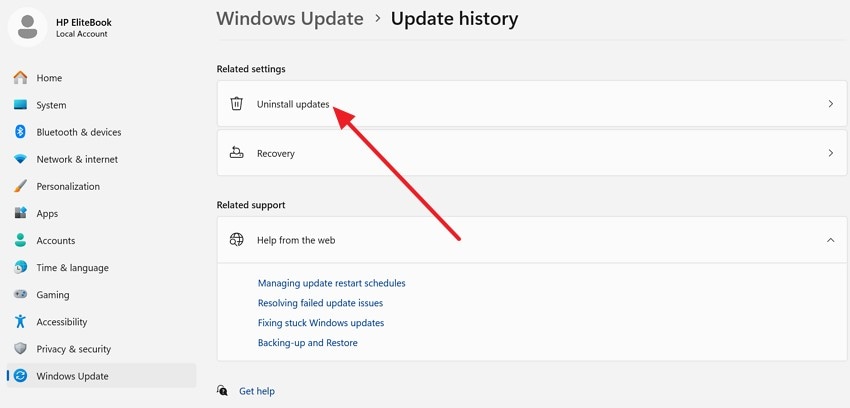850x408 pixels.
Task: Select Apps in the sidebar
Action: 101,213
